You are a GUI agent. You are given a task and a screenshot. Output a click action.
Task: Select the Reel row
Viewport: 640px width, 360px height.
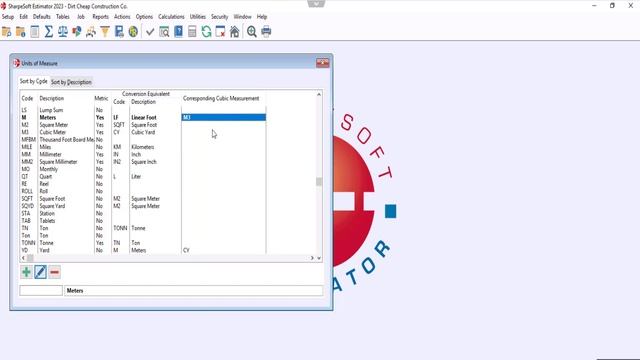click(x=143, y=184)
